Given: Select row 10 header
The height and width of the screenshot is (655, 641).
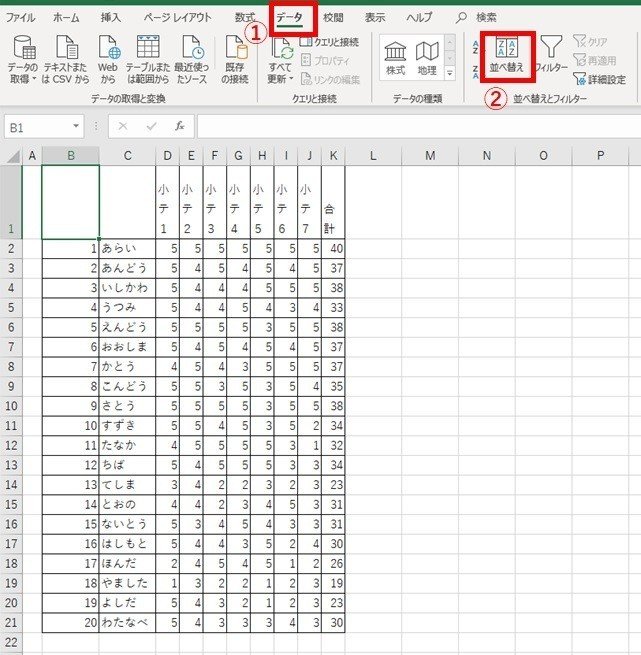Looking at the screenshot, I should [11, 406].
